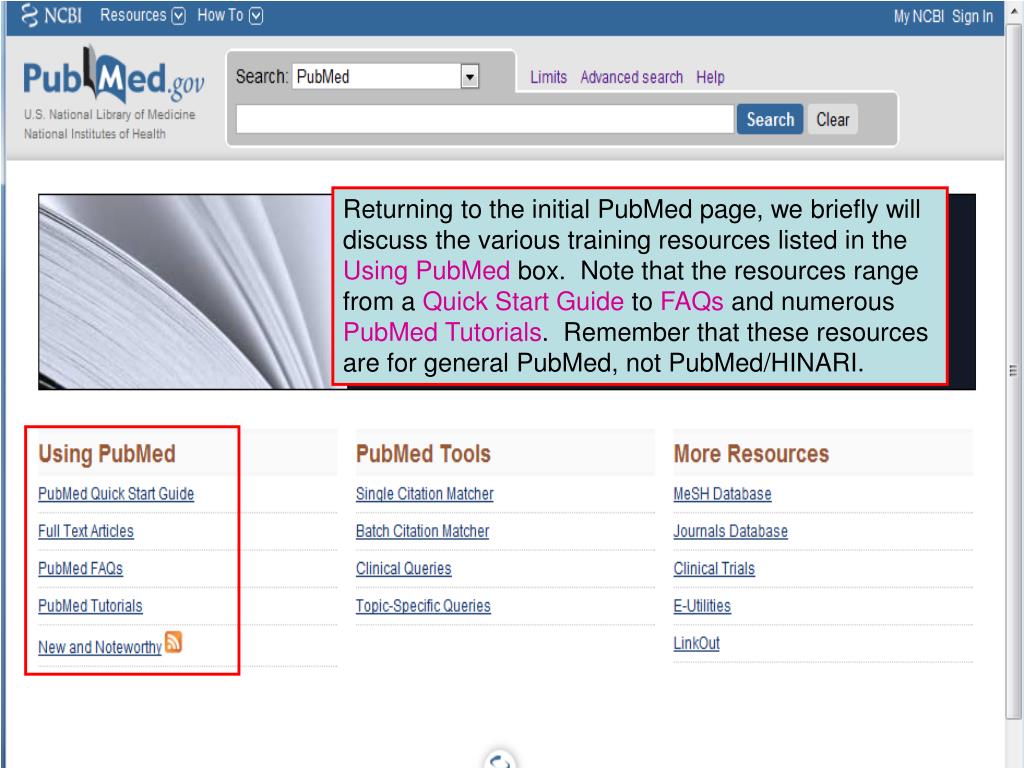The image size is (1024, 768).
Task: Click the vertical scrollbar thumb
Action: click(1014, 370)
